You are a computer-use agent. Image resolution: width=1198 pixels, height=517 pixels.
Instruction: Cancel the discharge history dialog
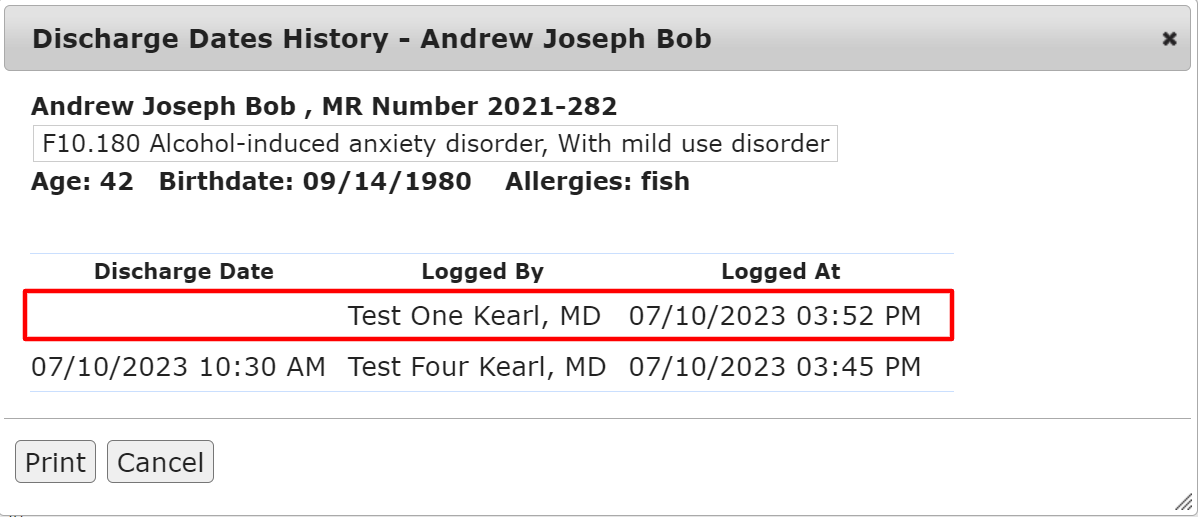160,463
